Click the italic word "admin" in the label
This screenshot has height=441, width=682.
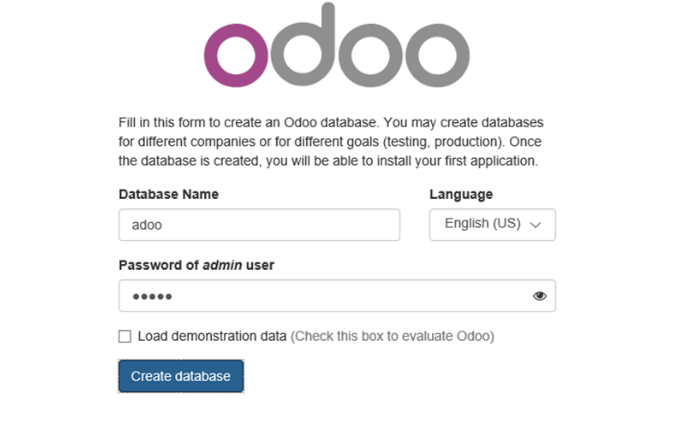[223, 265]
